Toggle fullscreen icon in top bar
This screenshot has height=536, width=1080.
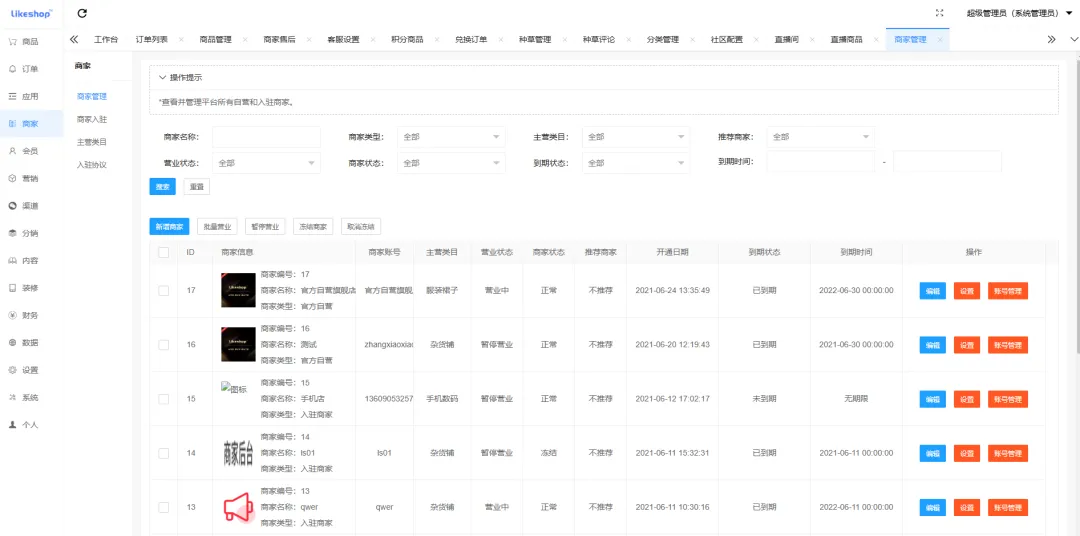point(940,13)
